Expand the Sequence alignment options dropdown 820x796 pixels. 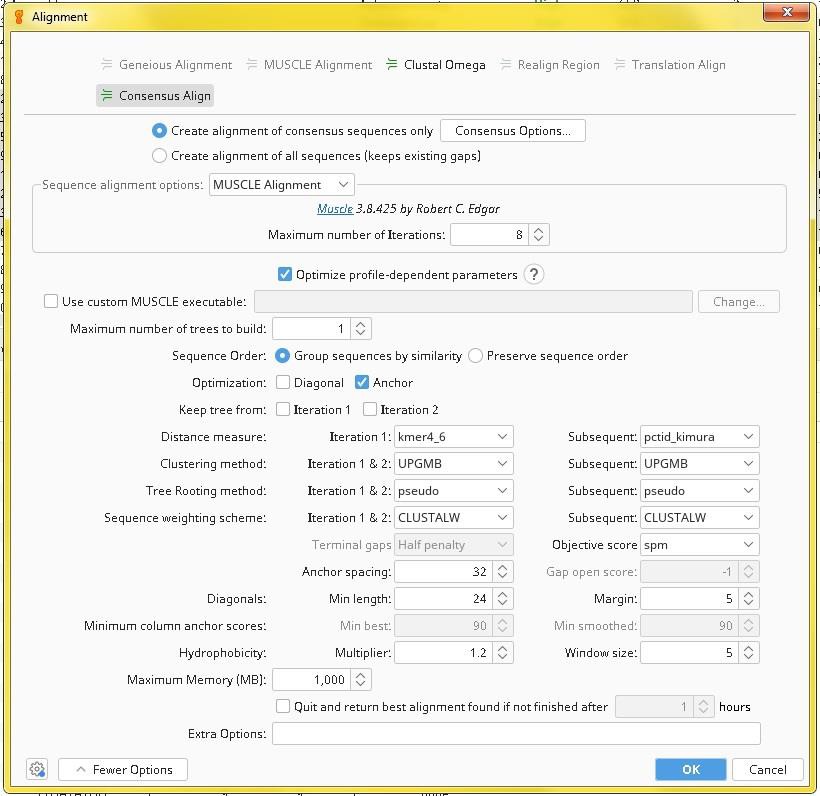point(282,184)
